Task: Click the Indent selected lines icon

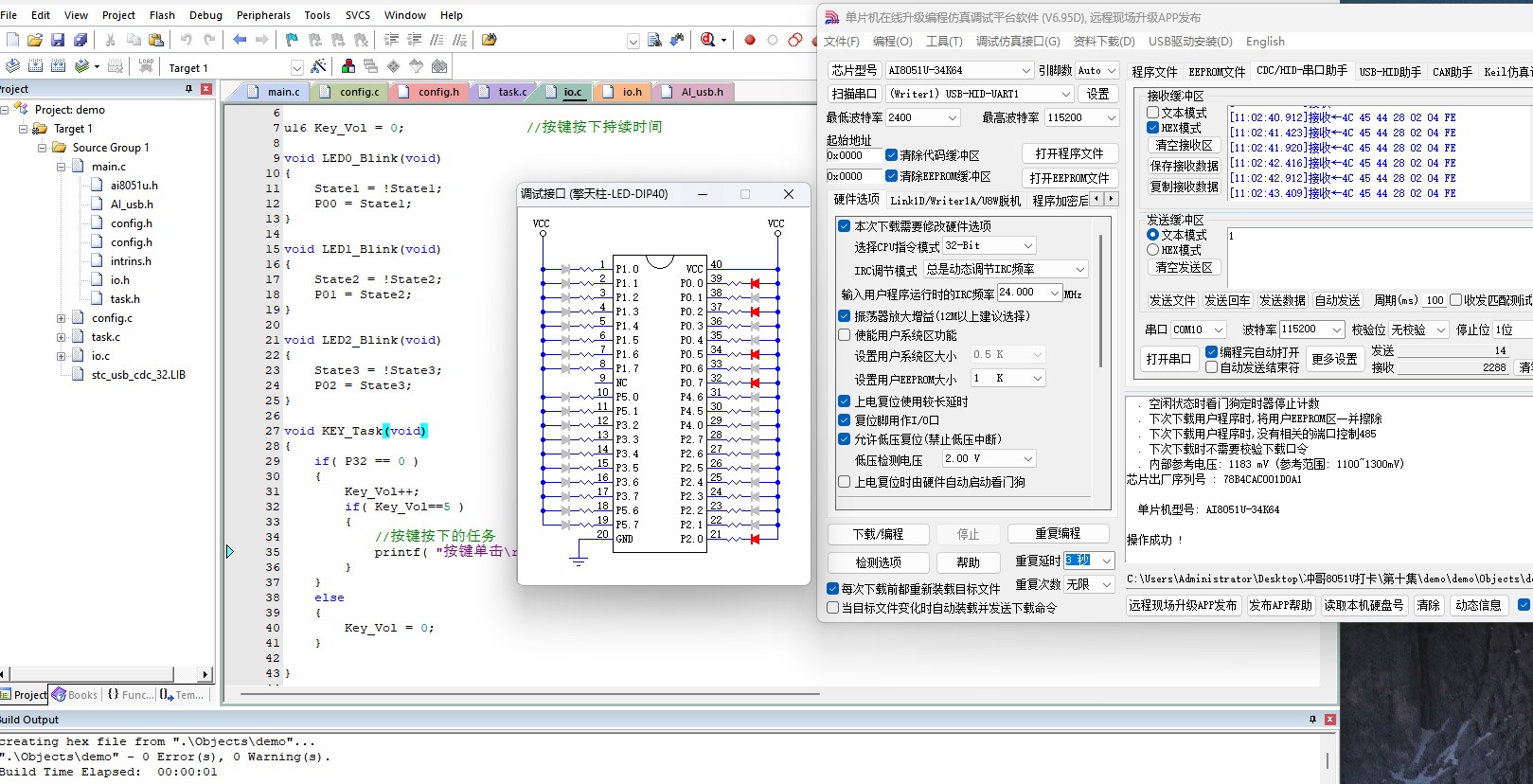Action: (x=391, y=40)
